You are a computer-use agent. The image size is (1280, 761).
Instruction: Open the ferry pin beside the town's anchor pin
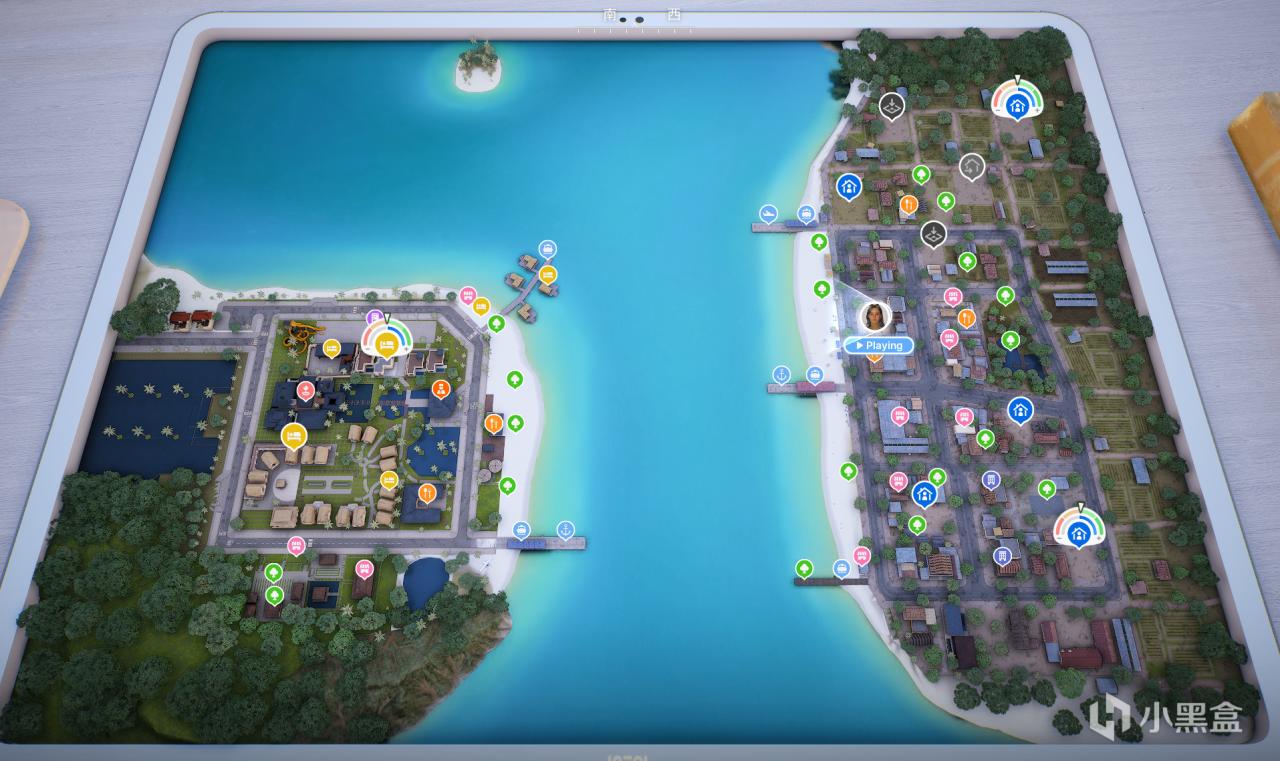[815, 375]
